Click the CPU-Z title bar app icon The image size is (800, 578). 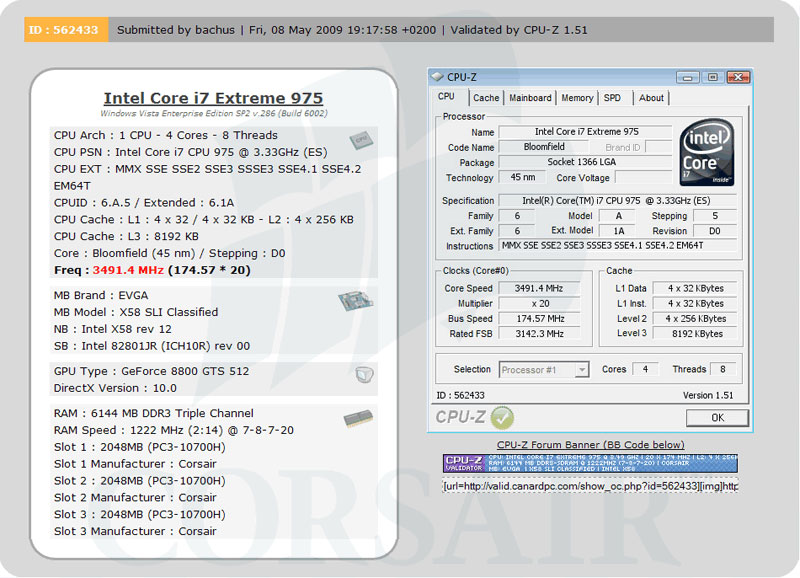(x=437, y=77)
